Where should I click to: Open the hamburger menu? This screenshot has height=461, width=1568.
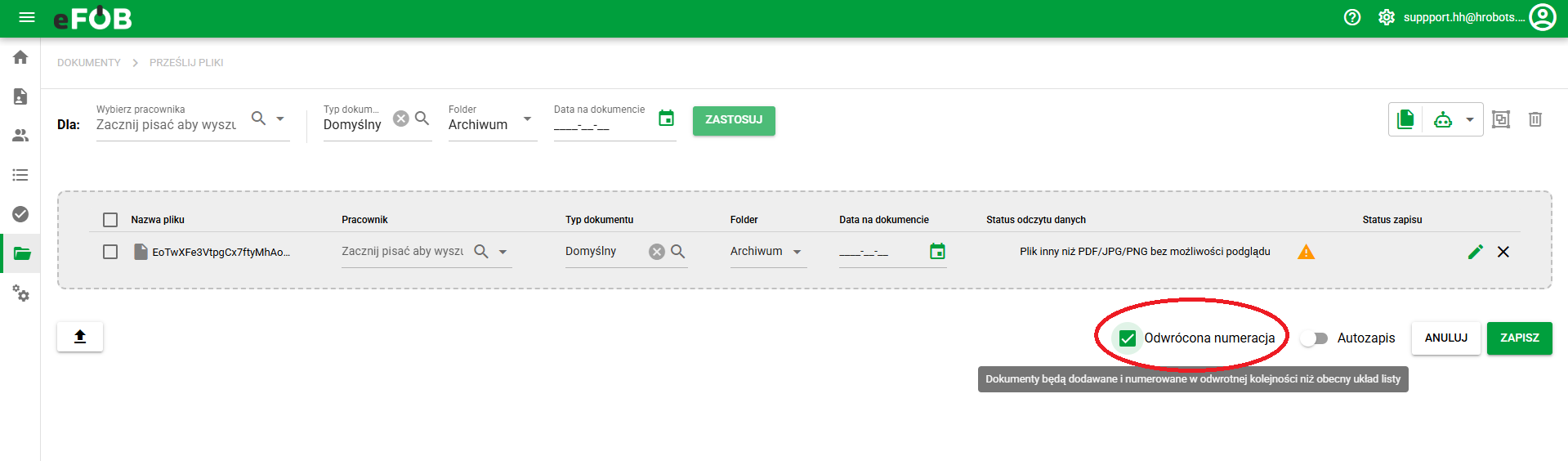coord(27,17)
